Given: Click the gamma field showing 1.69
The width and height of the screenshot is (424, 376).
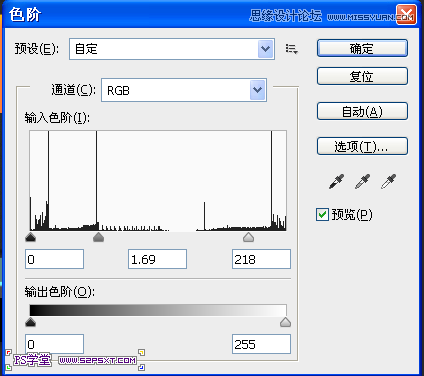Looking at the screenshot, I should [x=157, y=259].
